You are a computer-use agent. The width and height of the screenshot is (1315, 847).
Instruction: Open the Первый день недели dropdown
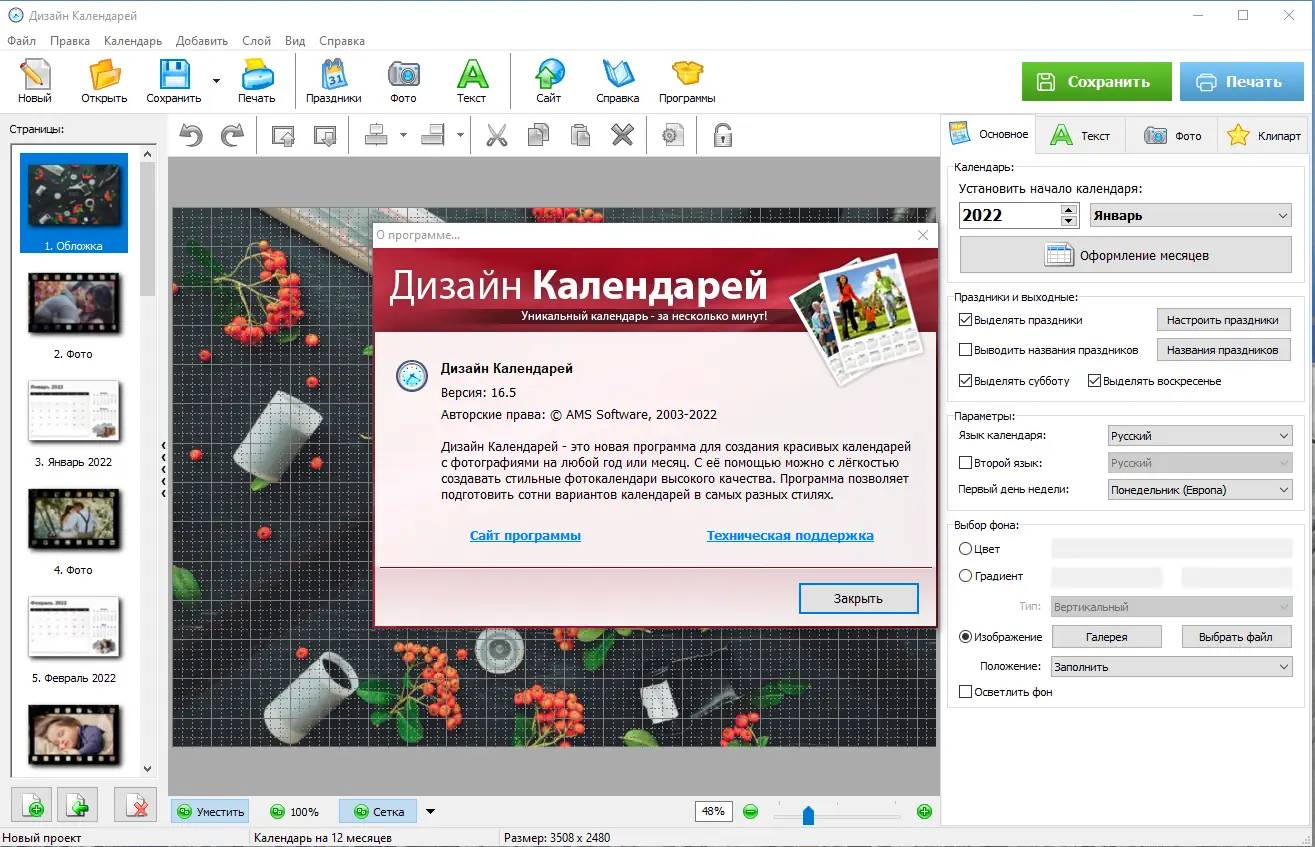1200,490
